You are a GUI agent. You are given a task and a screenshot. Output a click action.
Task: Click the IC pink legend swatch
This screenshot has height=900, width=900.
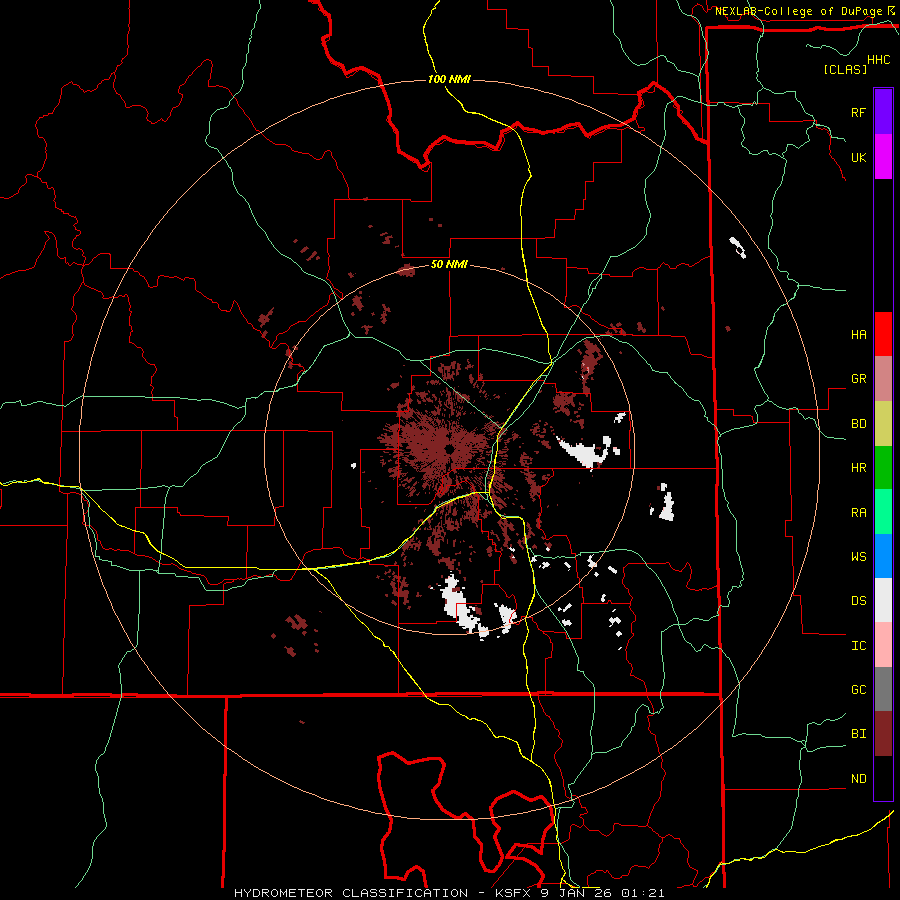click(883, 645)
